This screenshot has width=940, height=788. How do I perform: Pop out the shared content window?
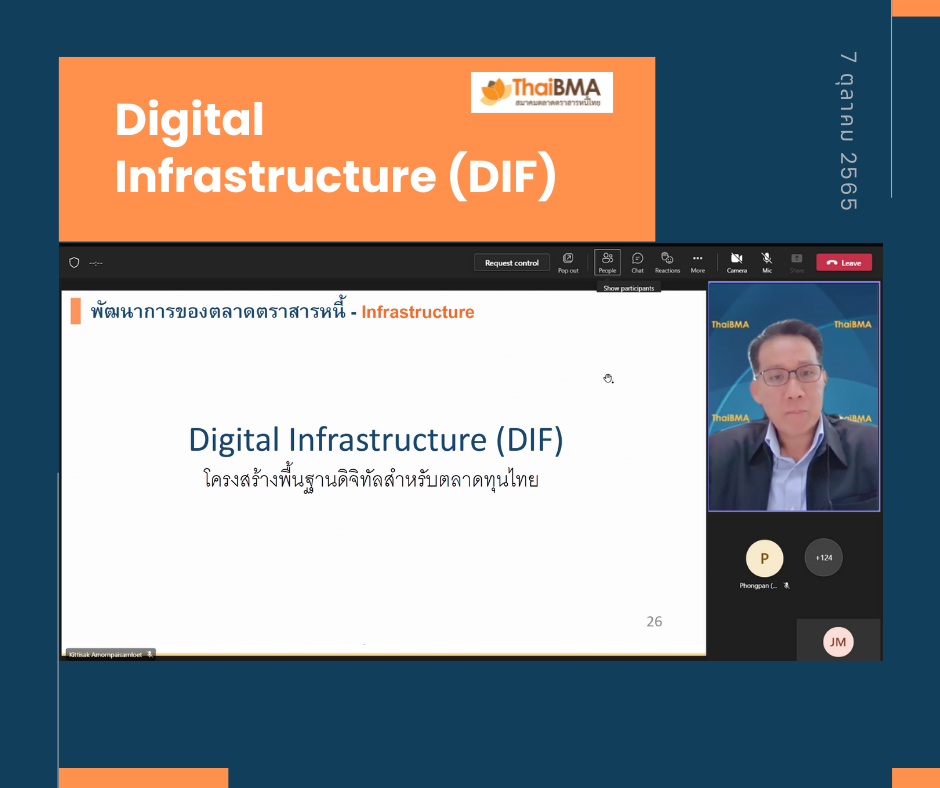pyautogui.click(x=568, y=262)
